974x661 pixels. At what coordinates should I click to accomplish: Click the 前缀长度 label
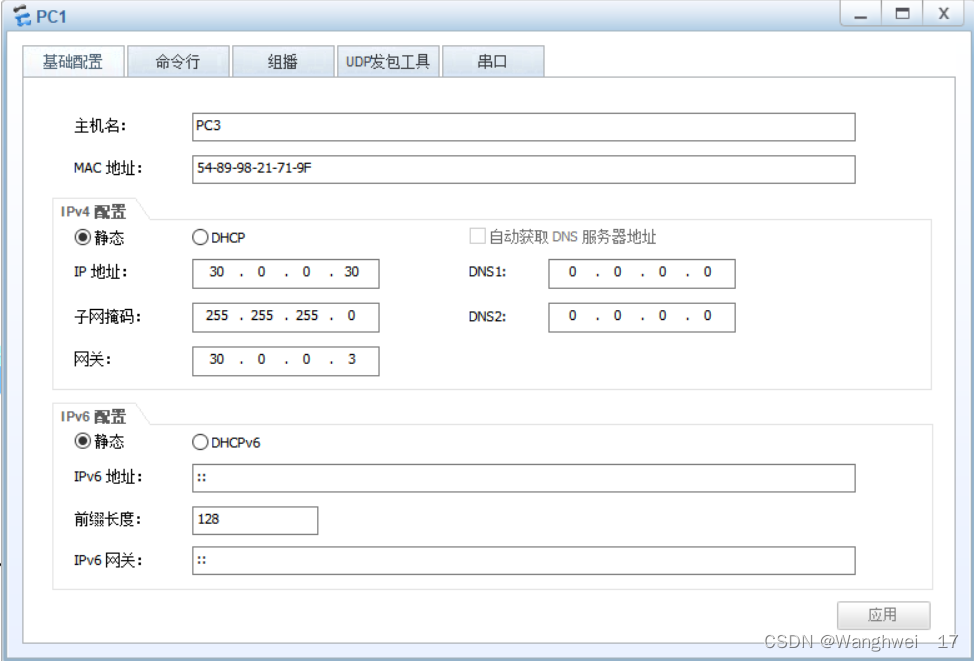[108, 520]
